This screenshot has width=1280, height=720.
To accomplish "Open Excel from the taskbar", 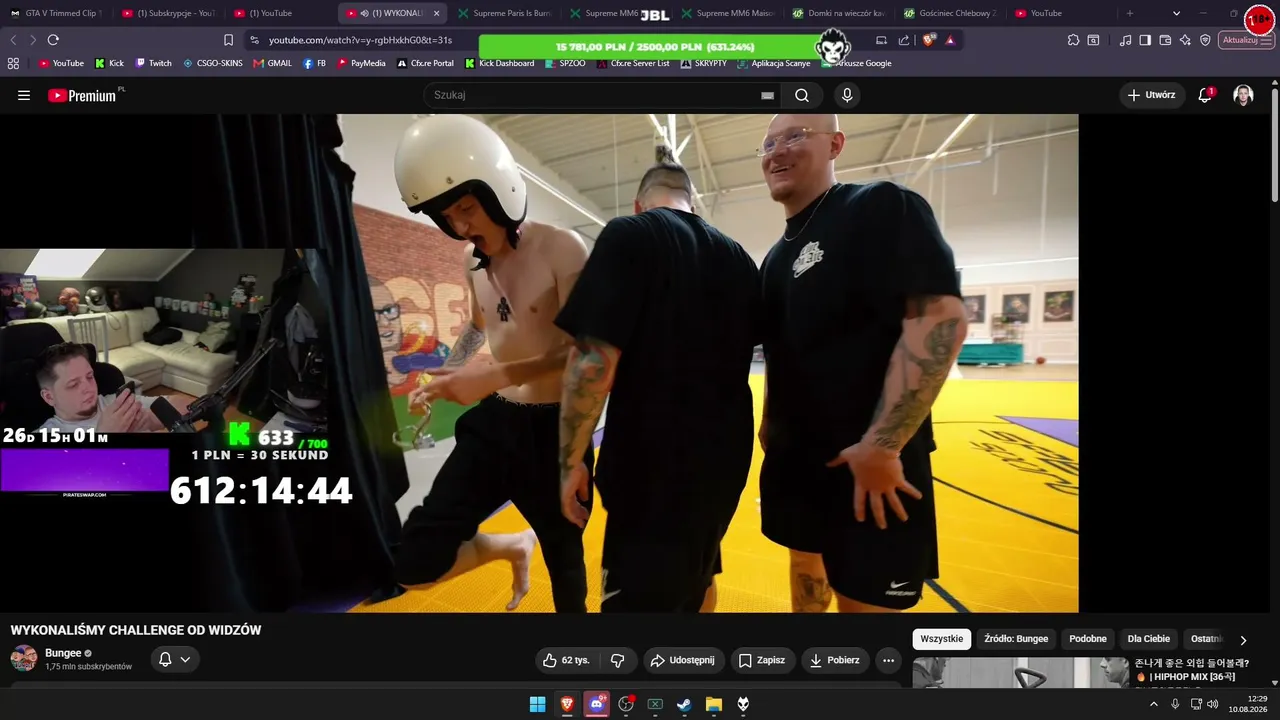I will 655,704.
